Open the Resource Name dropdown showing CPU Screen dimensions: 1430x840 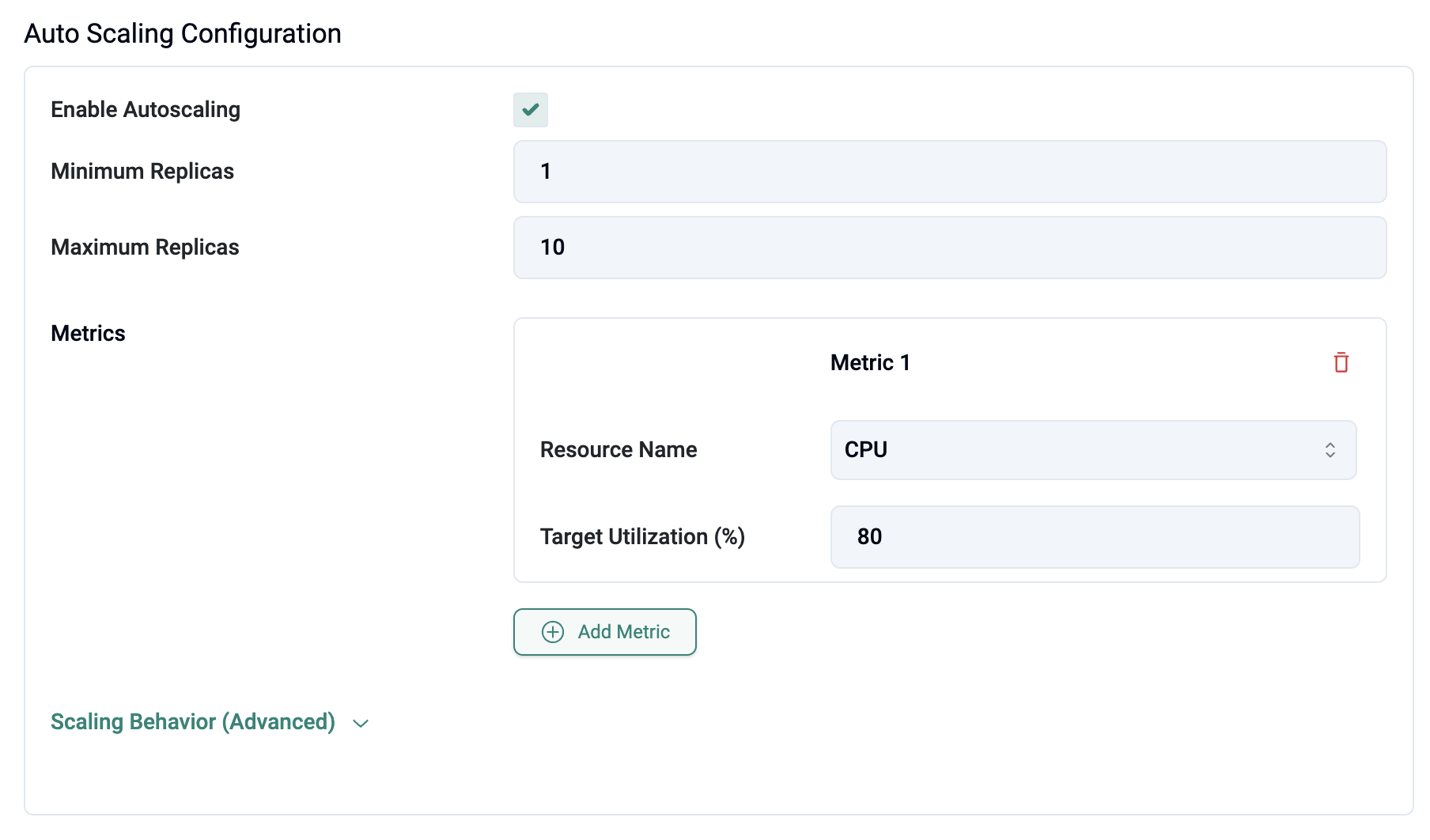(1092, 450)
